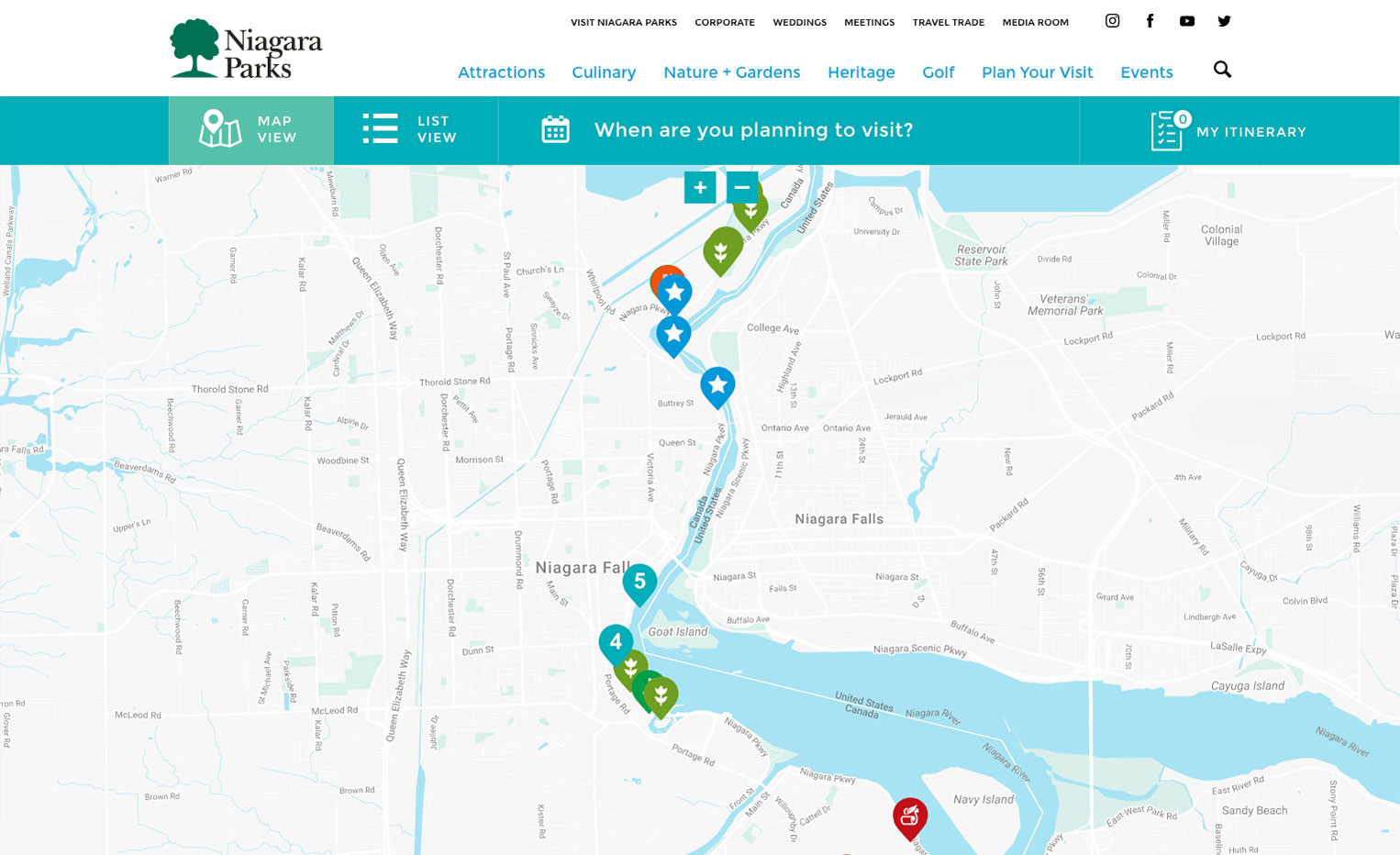Zoom in the map with plus button
Screen dimensions: 1400x855
point(700,187)
